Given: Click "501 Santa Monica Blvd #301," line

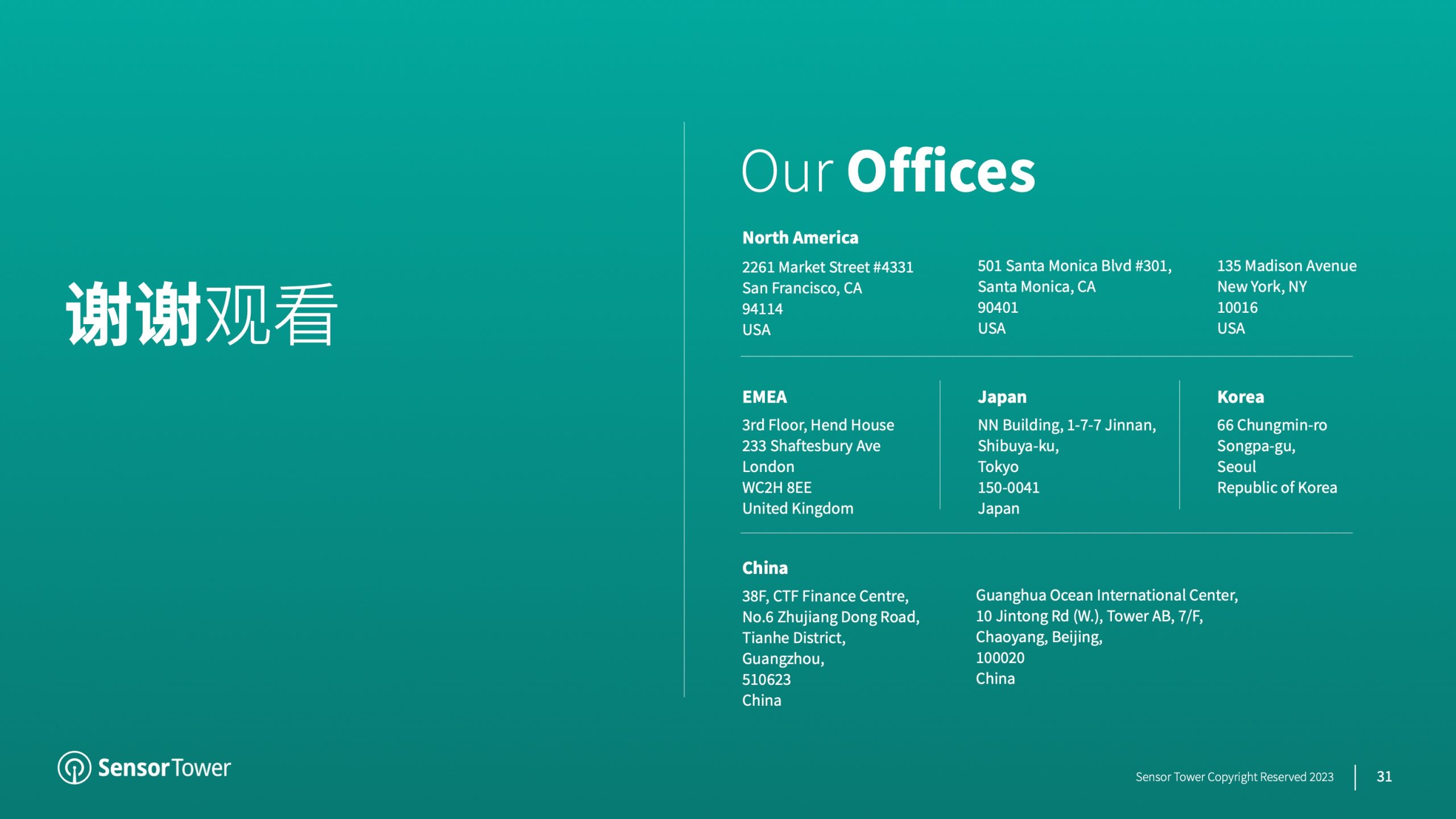Looking at the screenshot, I should (1074, 266).
